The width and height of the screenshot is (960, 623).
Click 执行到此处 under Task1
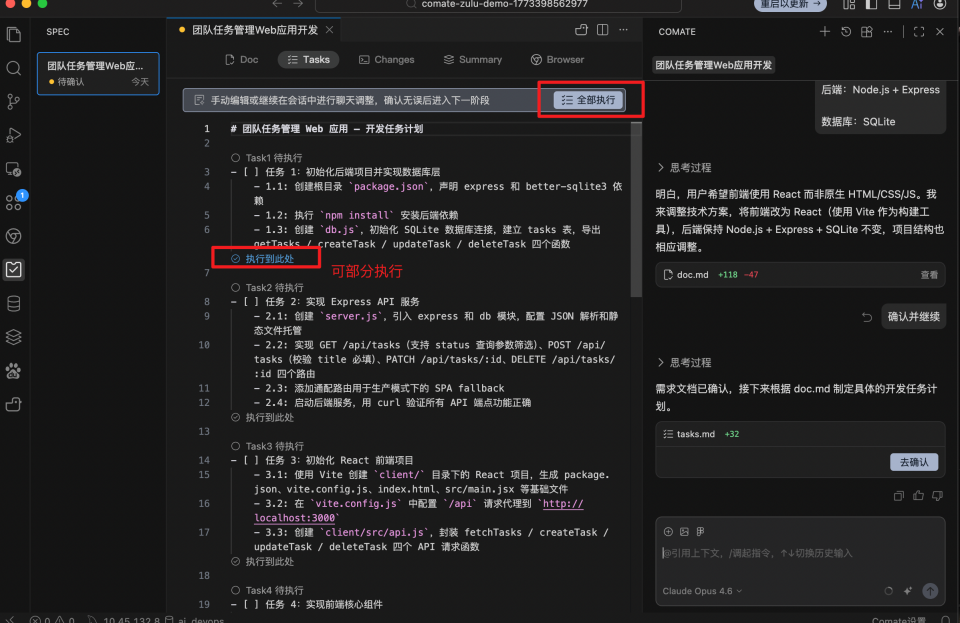coord(263,259)
